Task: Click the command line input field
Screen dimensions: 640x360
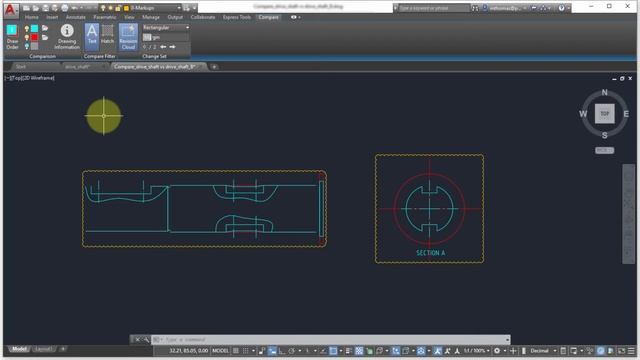Action: point(331,340)
